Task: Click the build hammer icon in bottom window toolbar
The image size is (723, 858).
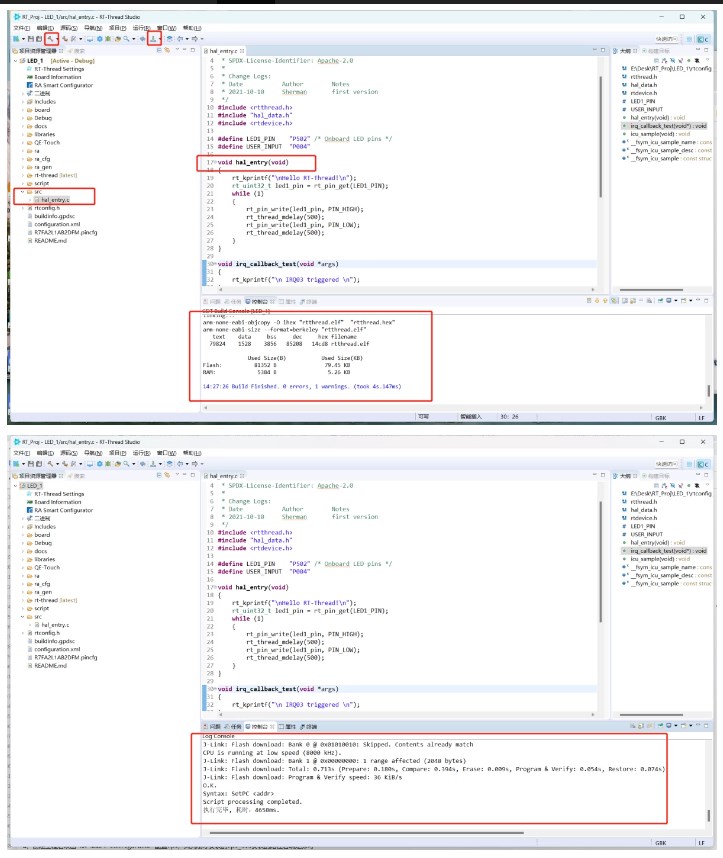Action: coord(50,463)
